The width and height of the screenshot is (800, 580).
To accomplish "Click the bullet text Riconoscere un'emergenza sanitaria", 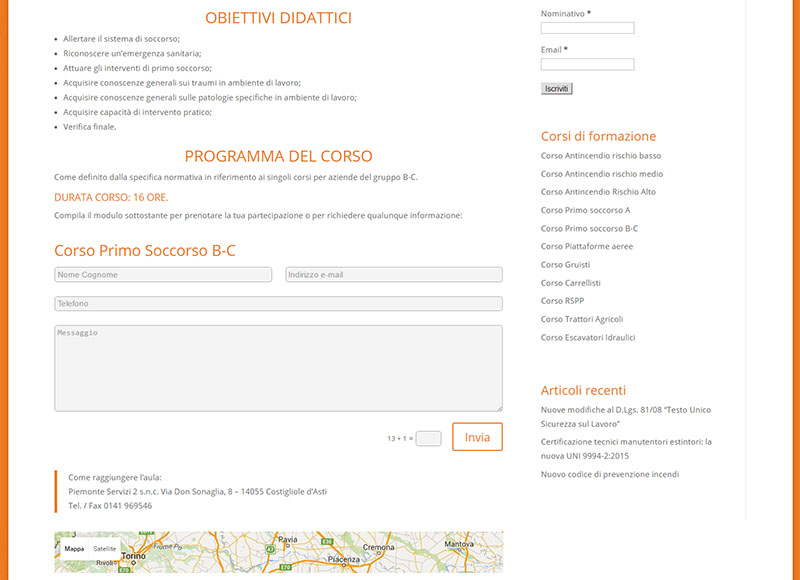I will tap(132, 54).
